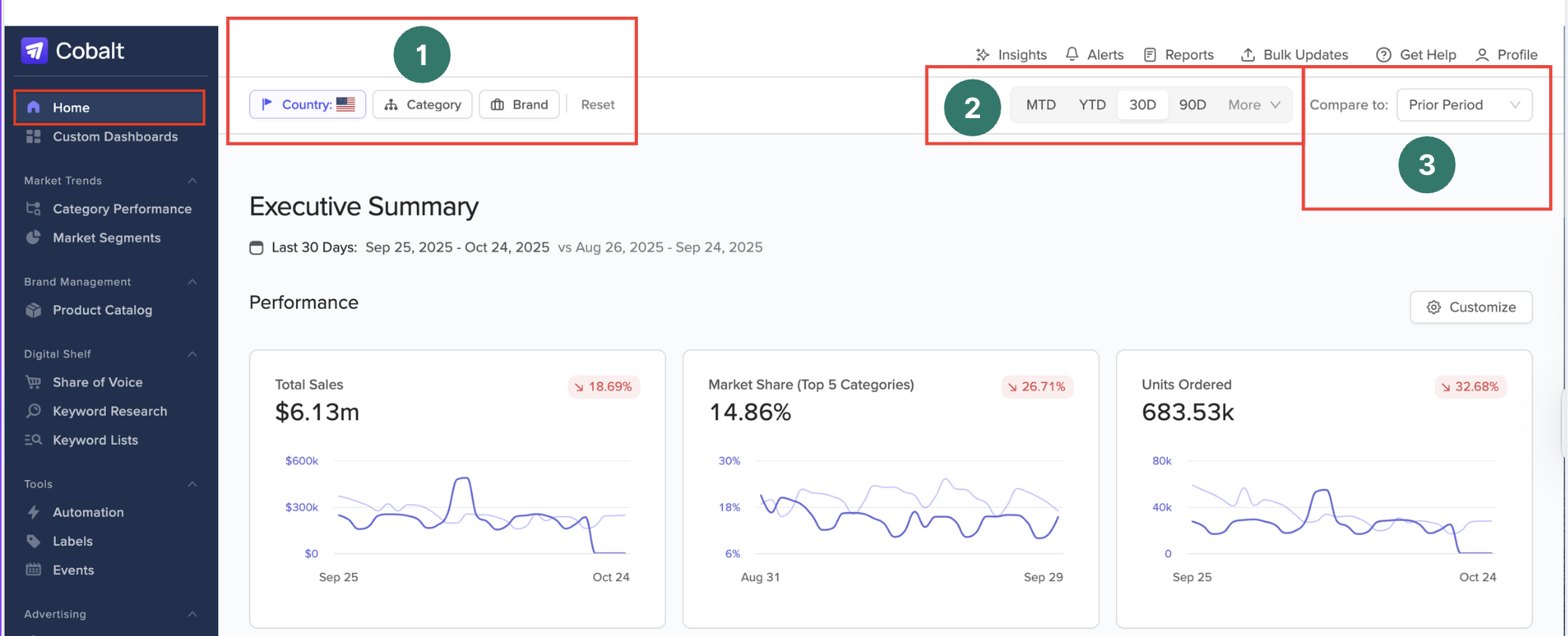The width and height of the screenshot is (1568, 636).
Task: Collapse the Market Trends section
Action: (x=192, y=180)
